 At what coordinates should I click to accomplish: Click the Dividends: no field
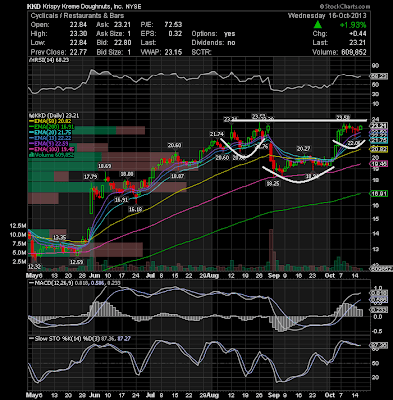tap(213, 43)
